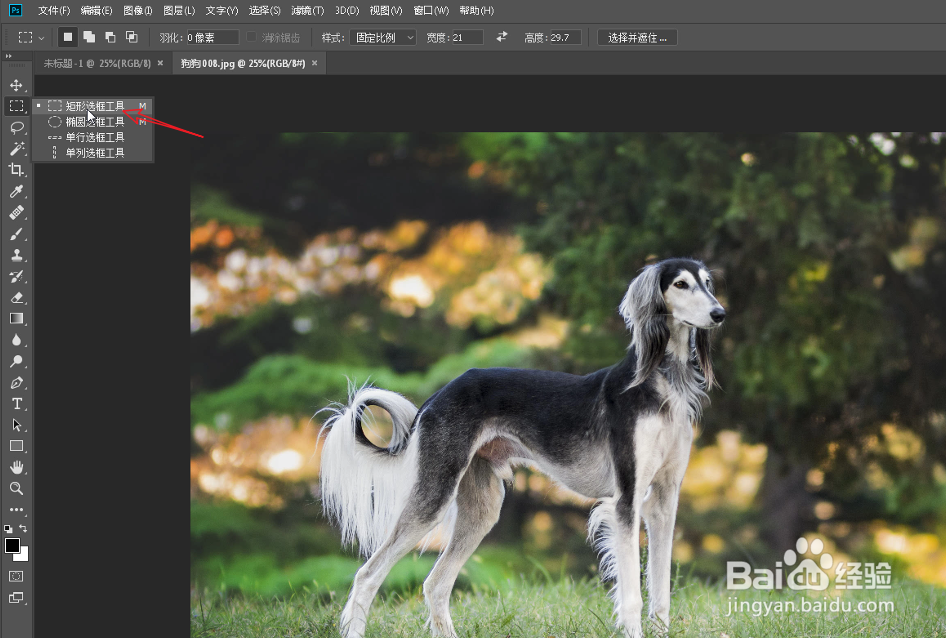Reset default foreground and background colors
The height and width of the screenshot is (638, 946).
(8, 529)
